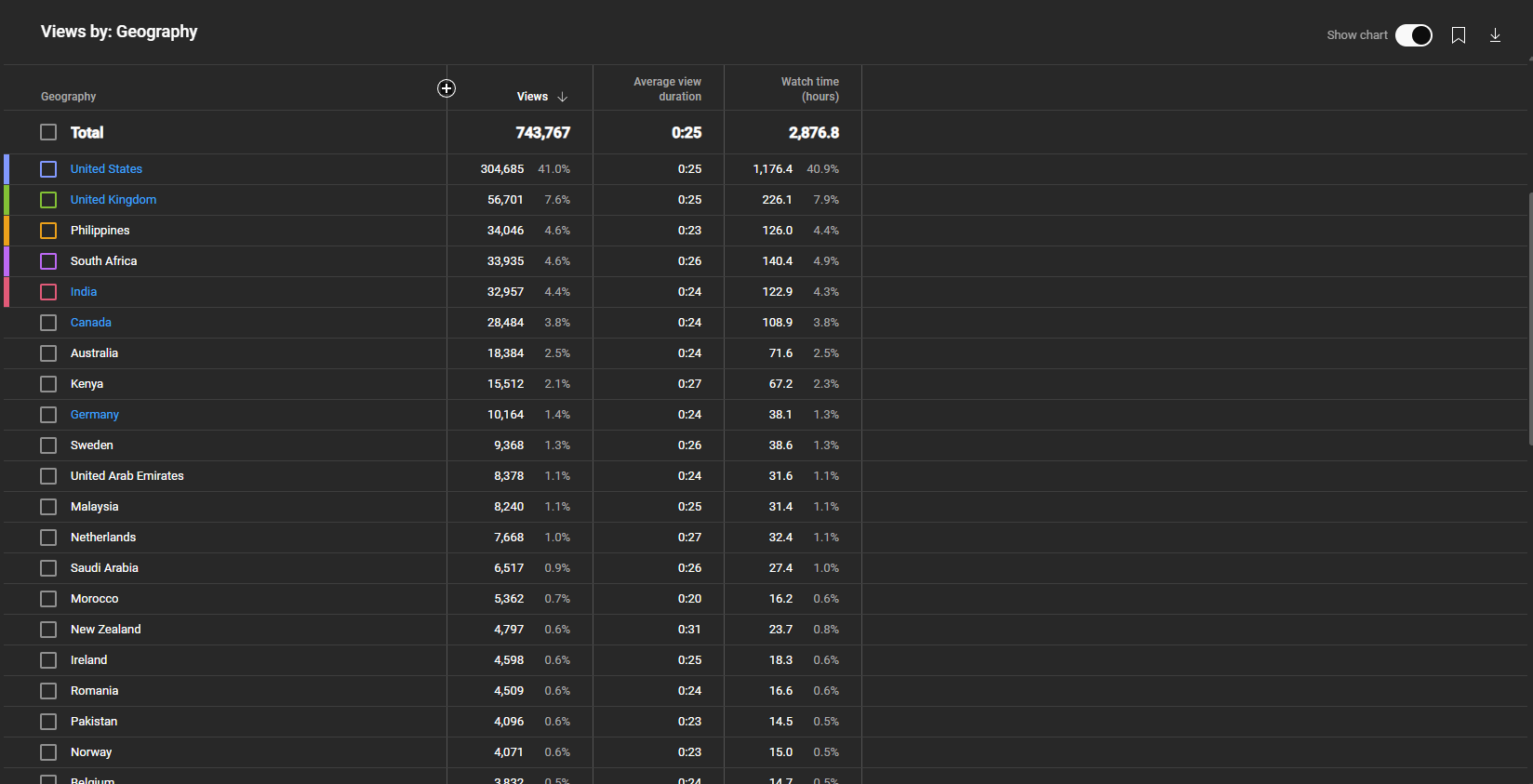The image size is (1533, 784).
Task: Click the bookmark icon at top right
Action: (1459, 35)
